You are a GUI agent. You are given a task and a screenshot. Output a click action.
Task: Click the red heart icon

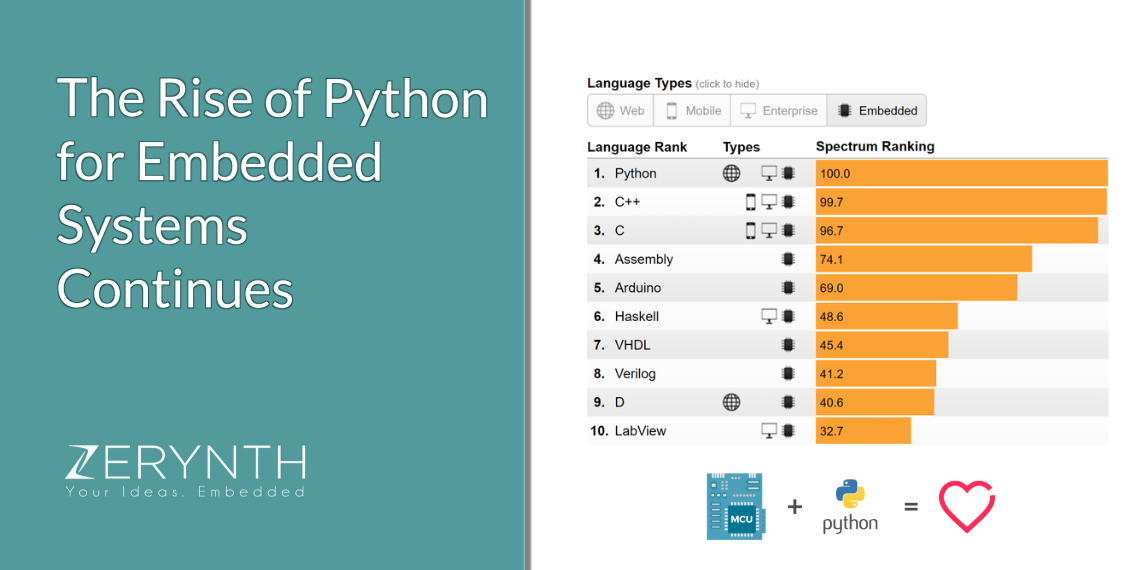click(x=966, y=506)
